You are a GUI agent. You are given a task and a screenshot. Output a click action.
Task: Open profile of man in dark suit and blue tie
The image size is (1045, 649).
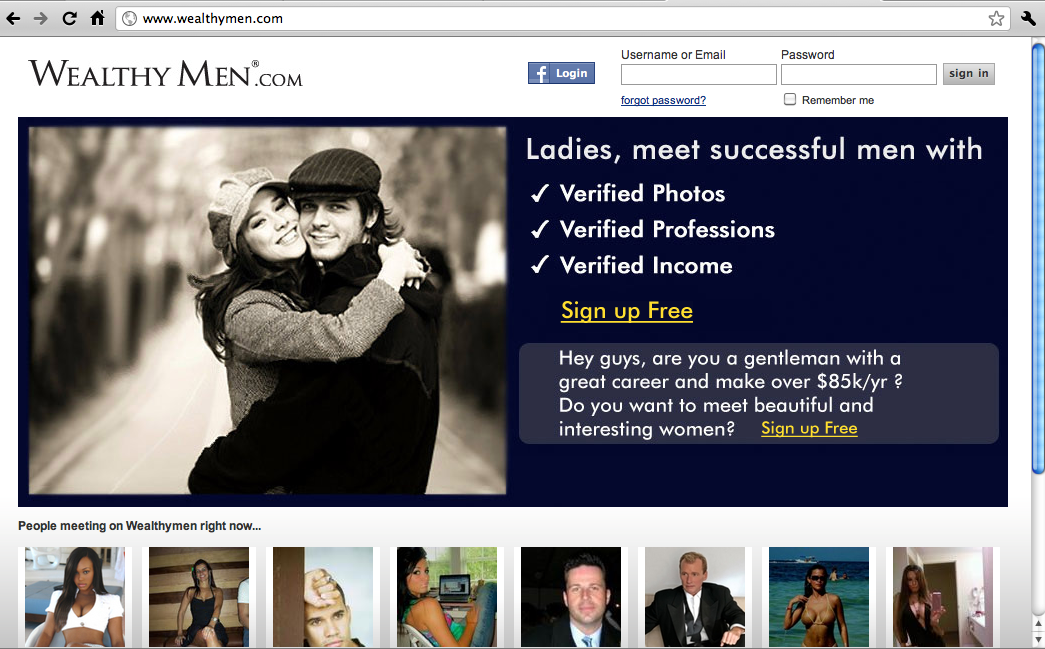click(570, 597)
